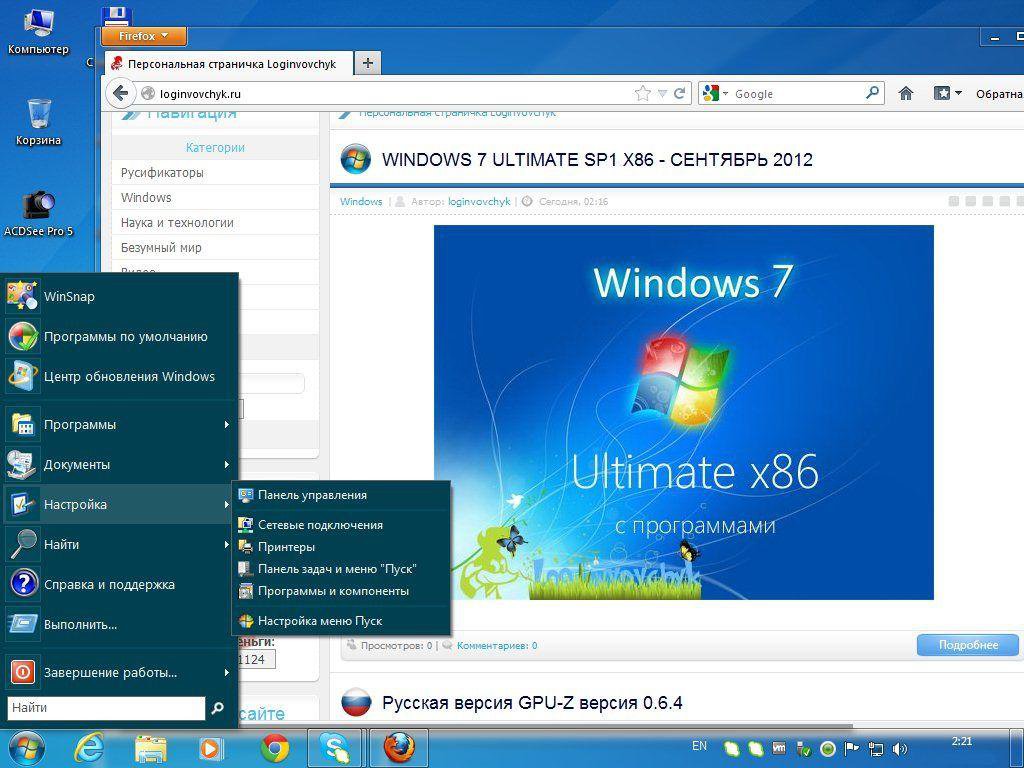Click the Windows 7 Ultimate x86 article image
This screenshot has height=768, width=1024.
pyautogui.click(x=684, y=412)
